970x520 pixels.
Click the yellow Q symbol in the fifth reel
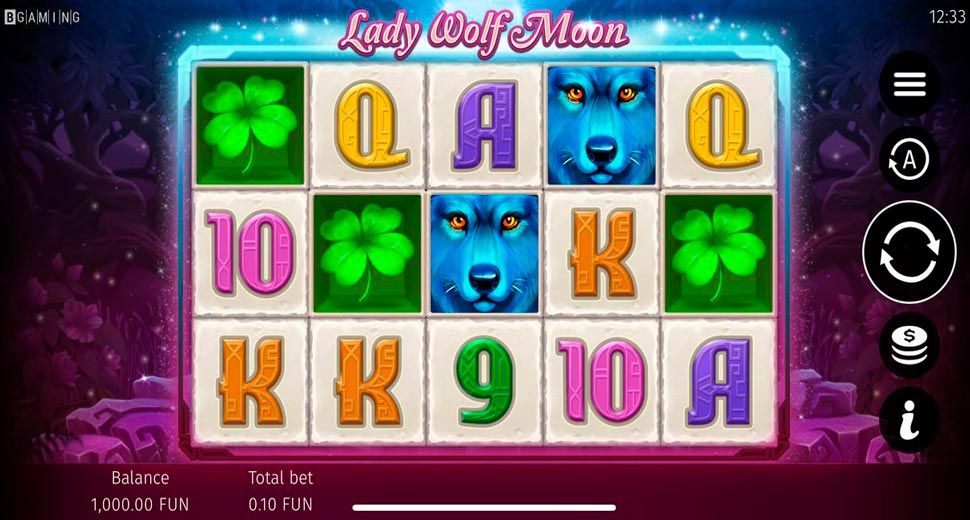[719, 126]
